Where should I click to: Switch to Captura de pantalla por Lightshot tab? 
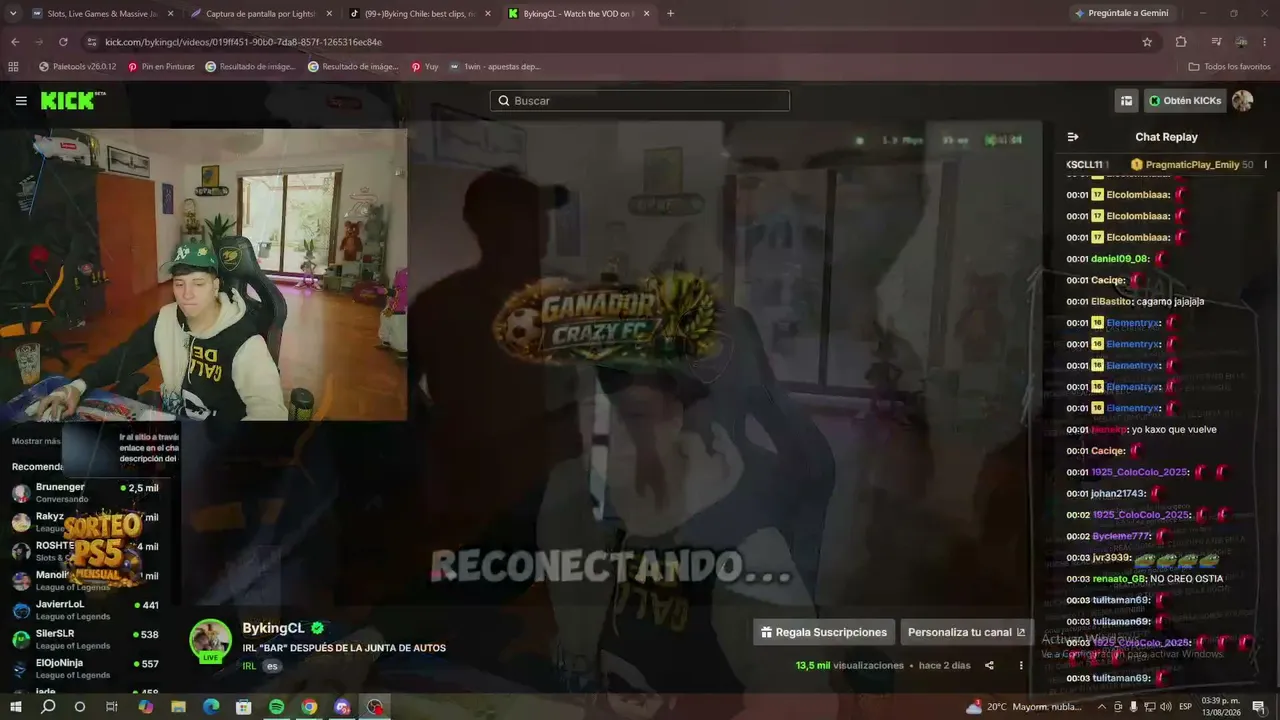click(260, 14)
